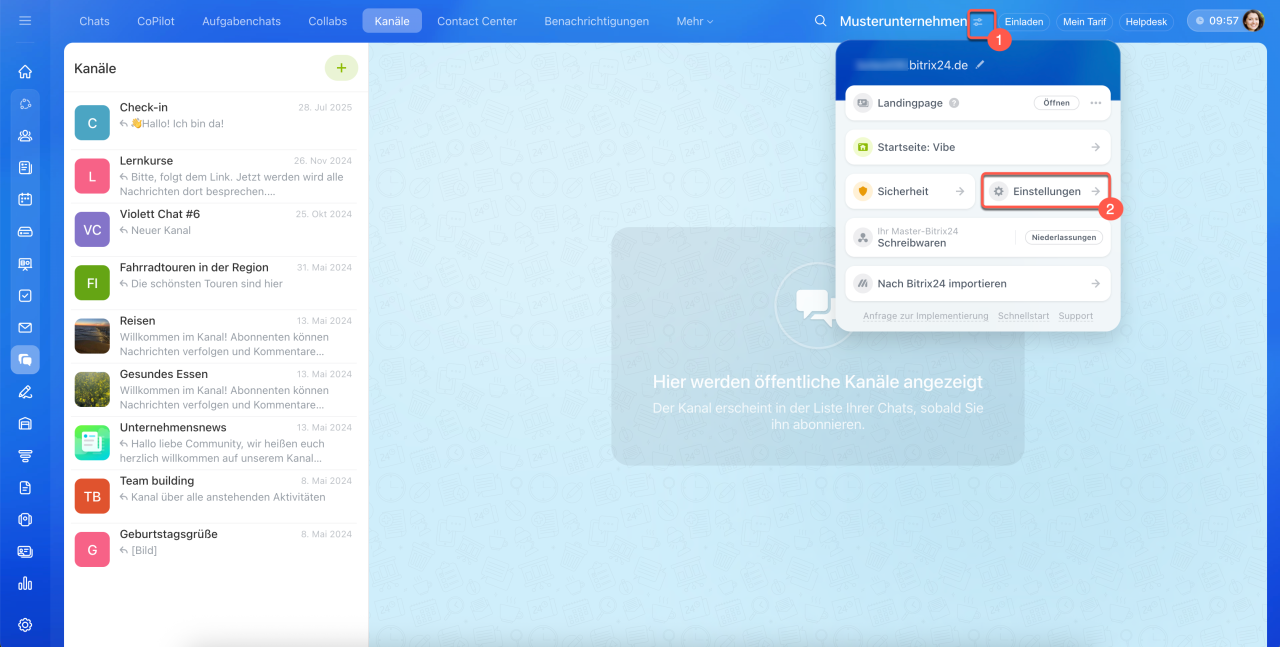The height and width of the screenshot is (647, 1280).
Task: Go to the home icon in the sidebar
Action: 25,71
